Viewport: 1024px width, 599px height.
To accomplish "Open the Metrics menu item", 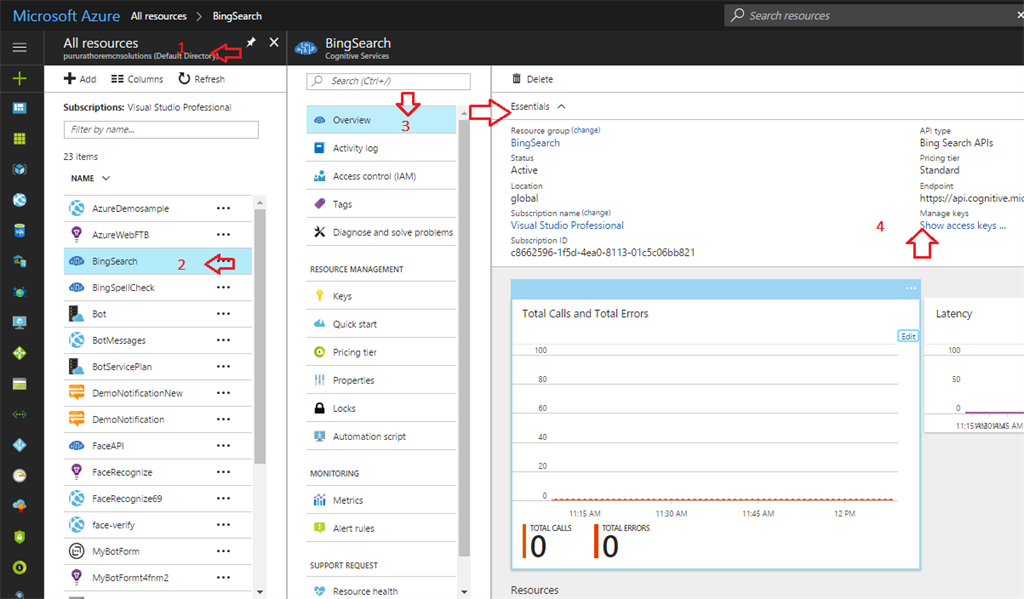I will pyautogui.click(x=381, y=500).
